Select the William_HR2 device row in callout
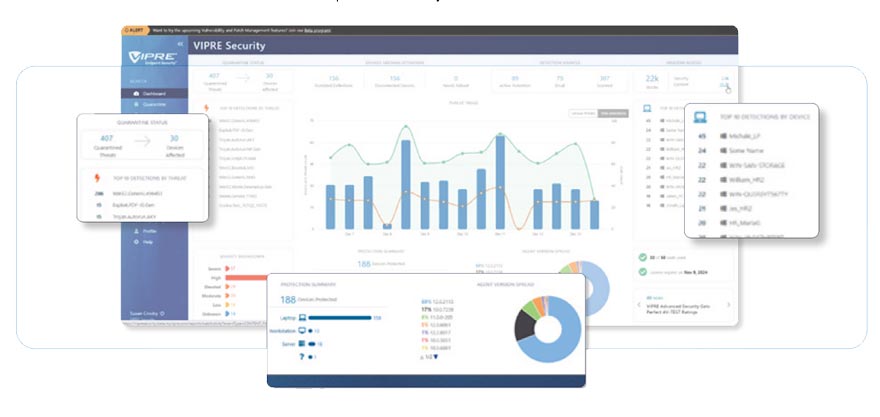This screenshot has width=880, height=417. [732, 180]
